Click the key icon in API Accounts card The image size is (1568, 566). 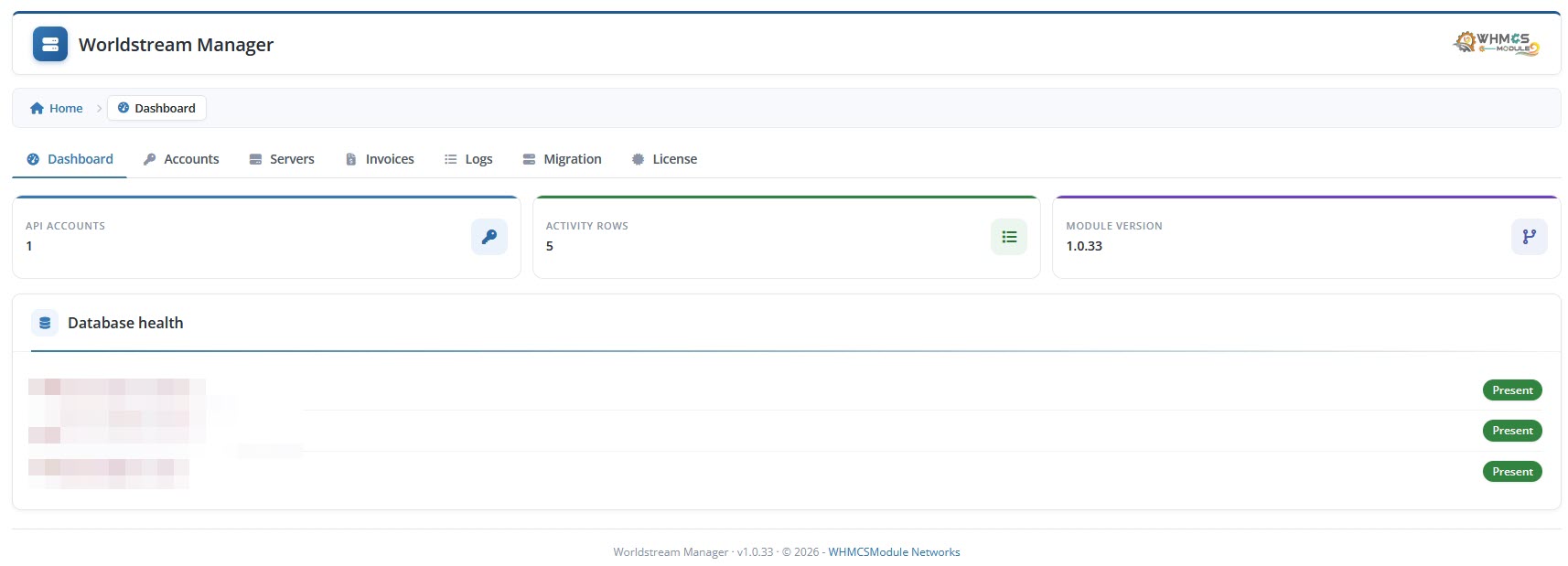489,237
